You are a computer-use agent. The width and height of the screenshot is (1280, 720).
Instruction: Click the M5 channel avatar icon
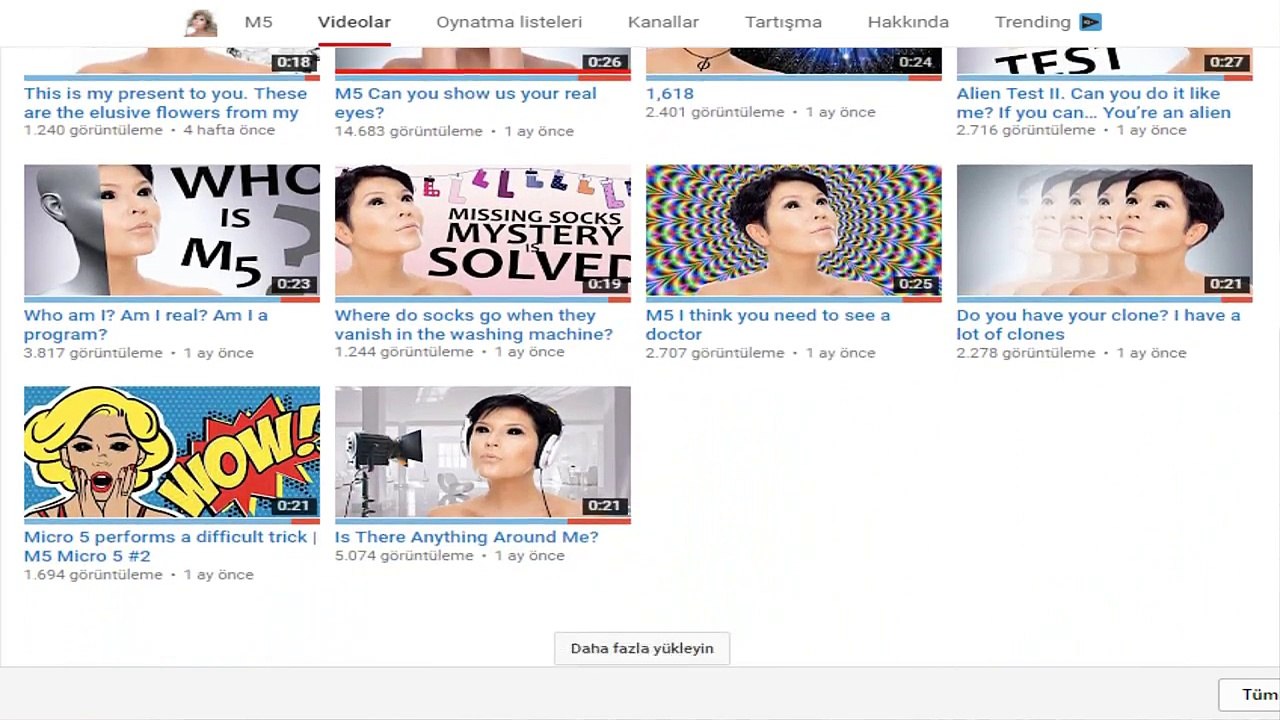click(x=201, y=23)
